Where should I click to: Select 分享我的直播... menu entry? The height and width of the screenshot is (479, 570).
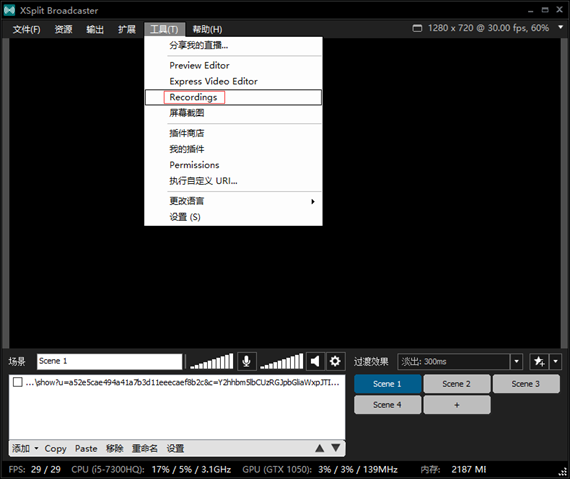(233, 45)
